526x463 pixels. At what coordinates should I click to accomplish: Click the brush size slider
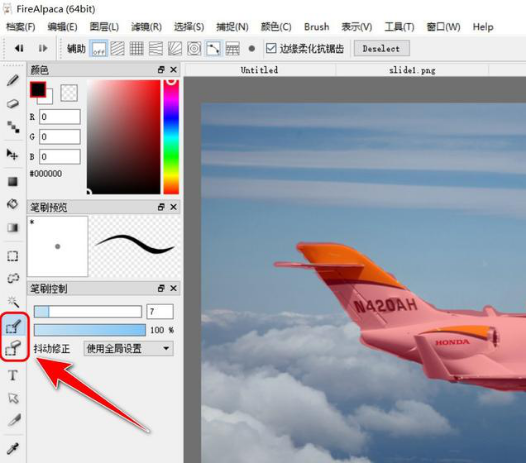(88, 312)
